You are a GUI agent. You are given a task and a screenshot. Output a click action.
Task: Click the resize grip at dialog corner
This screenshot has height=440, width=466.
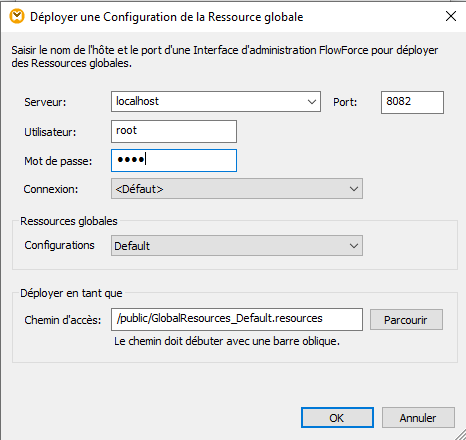point(460,434)
